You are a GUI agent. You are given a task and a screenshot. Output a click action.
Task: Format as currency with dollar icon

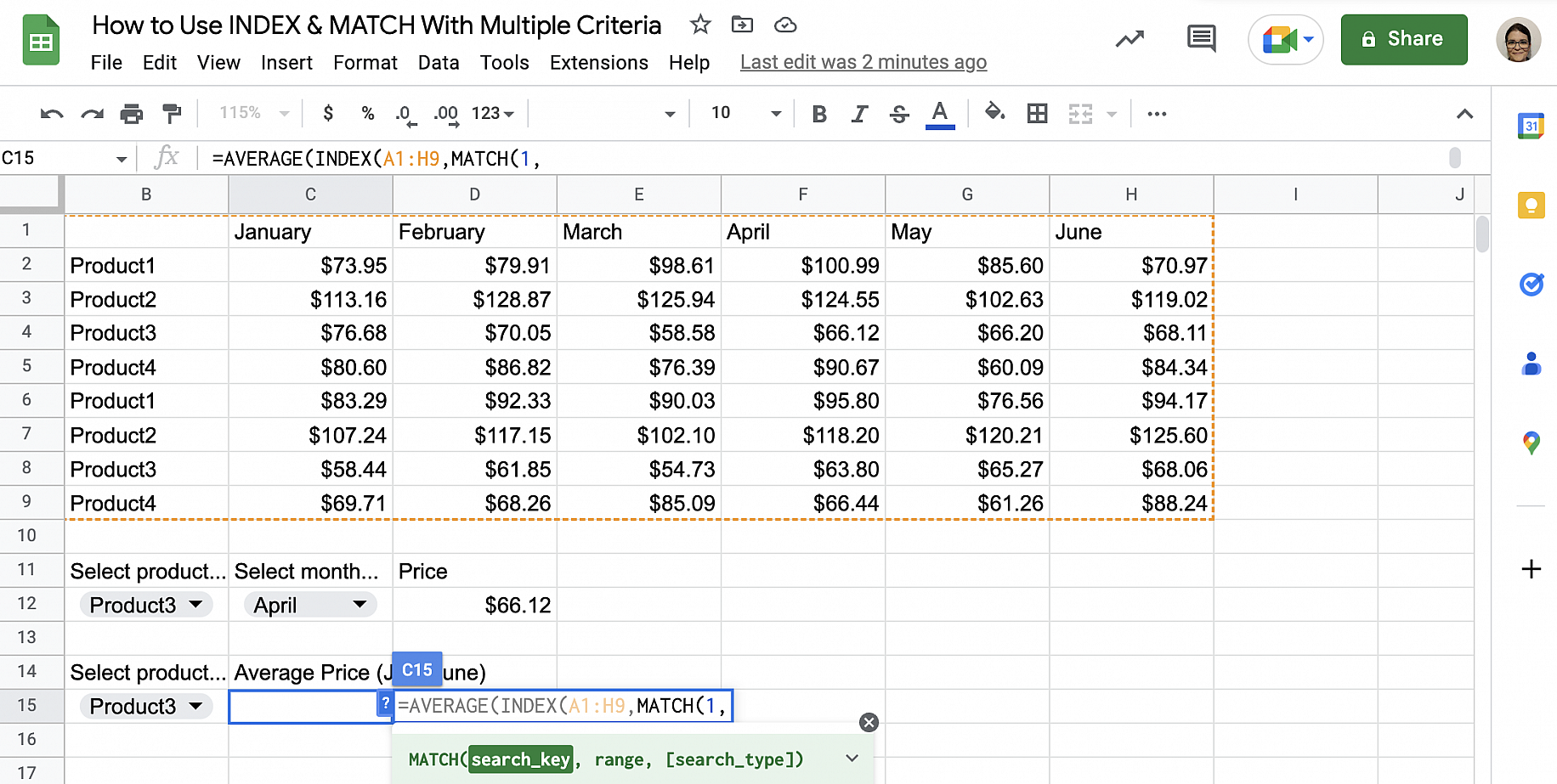pos(328,113)
